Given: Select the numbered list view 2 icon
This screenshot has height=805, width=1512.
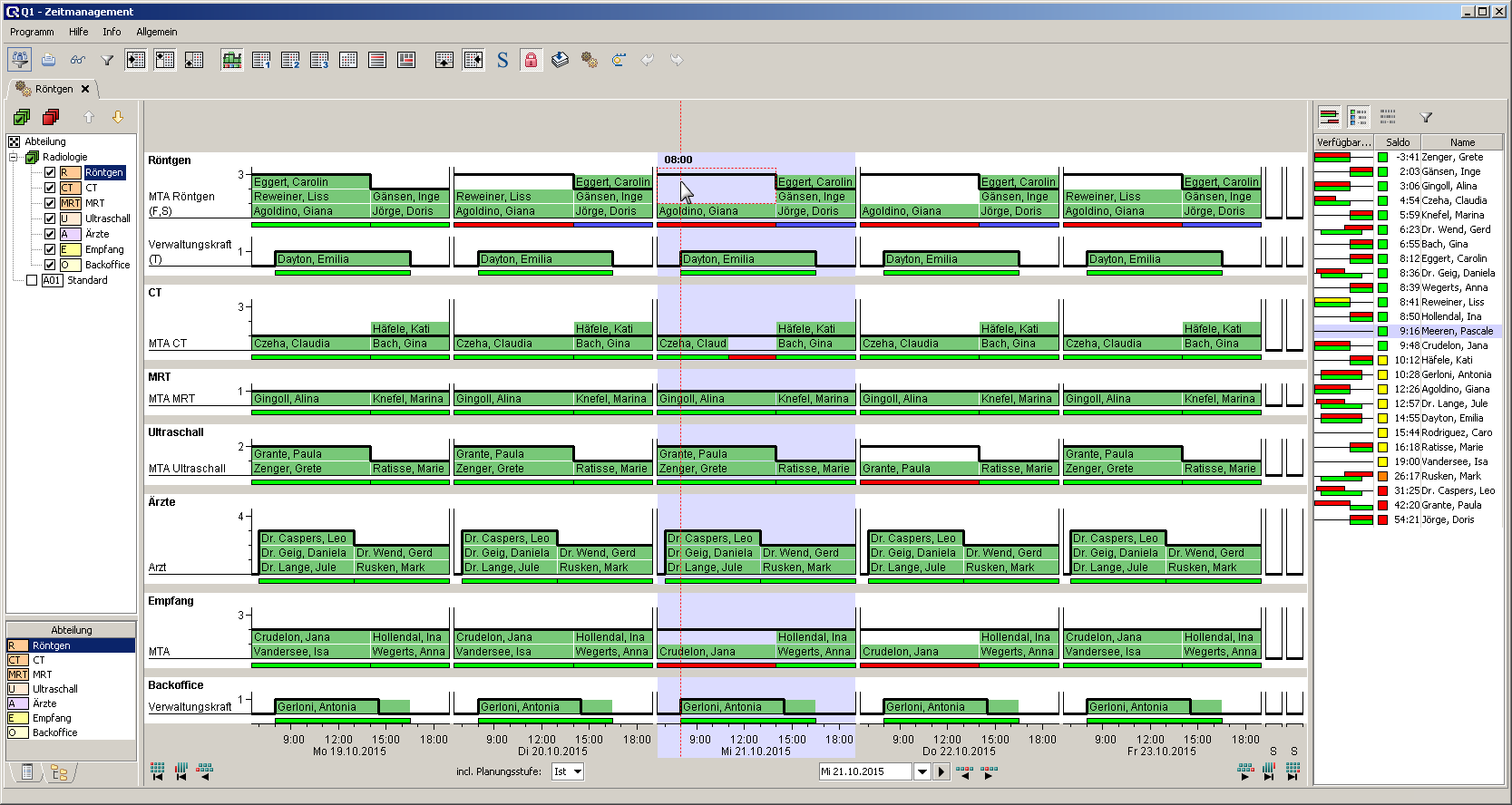Looking at the screenshot, I should click(x=290, y=61).
